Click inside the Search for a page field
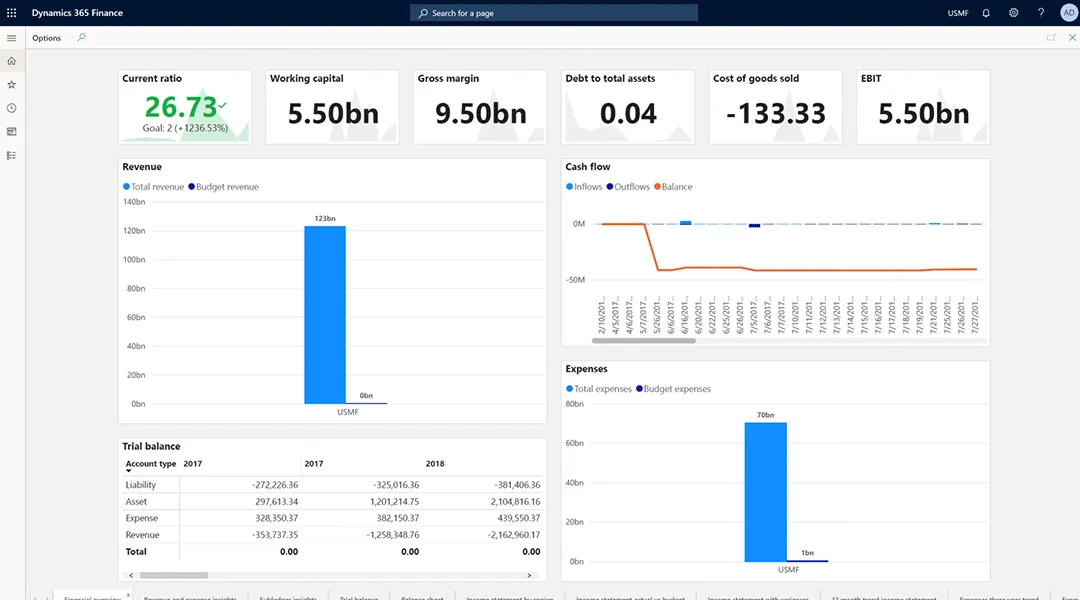 (553, 13)
